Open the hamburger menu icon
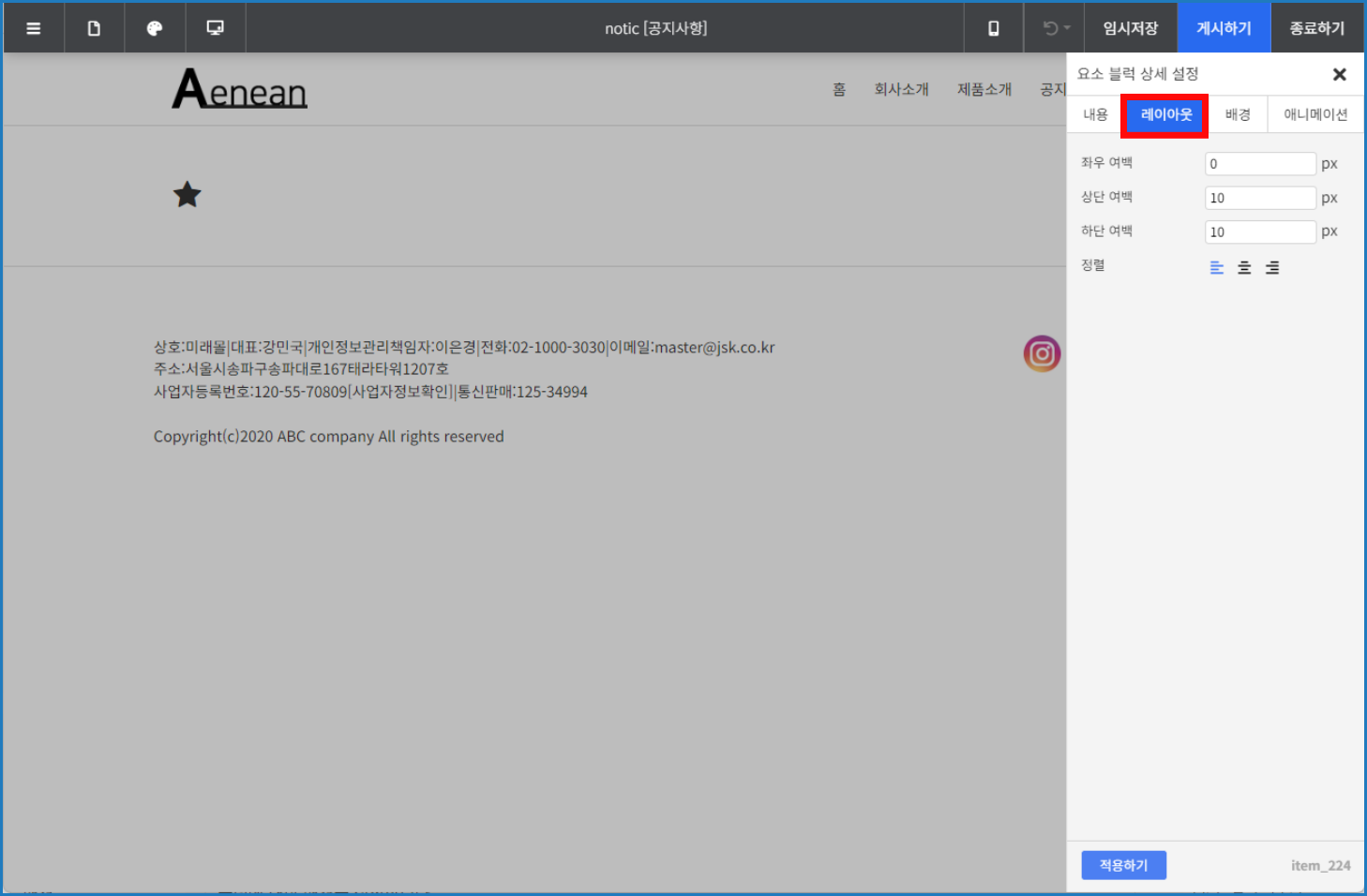 34,28
